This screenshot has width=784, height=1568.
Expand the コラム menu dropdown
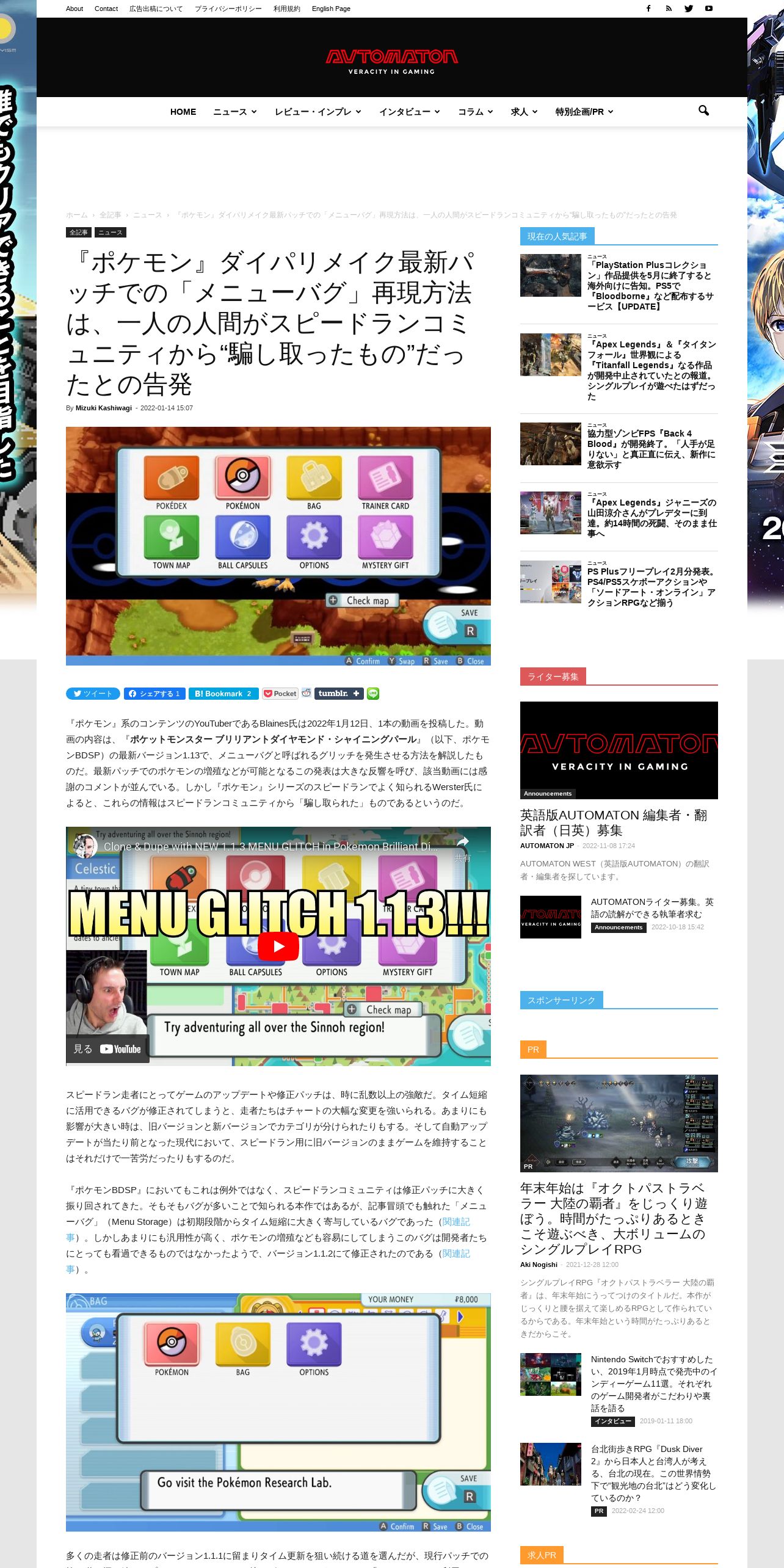[476, 112]
